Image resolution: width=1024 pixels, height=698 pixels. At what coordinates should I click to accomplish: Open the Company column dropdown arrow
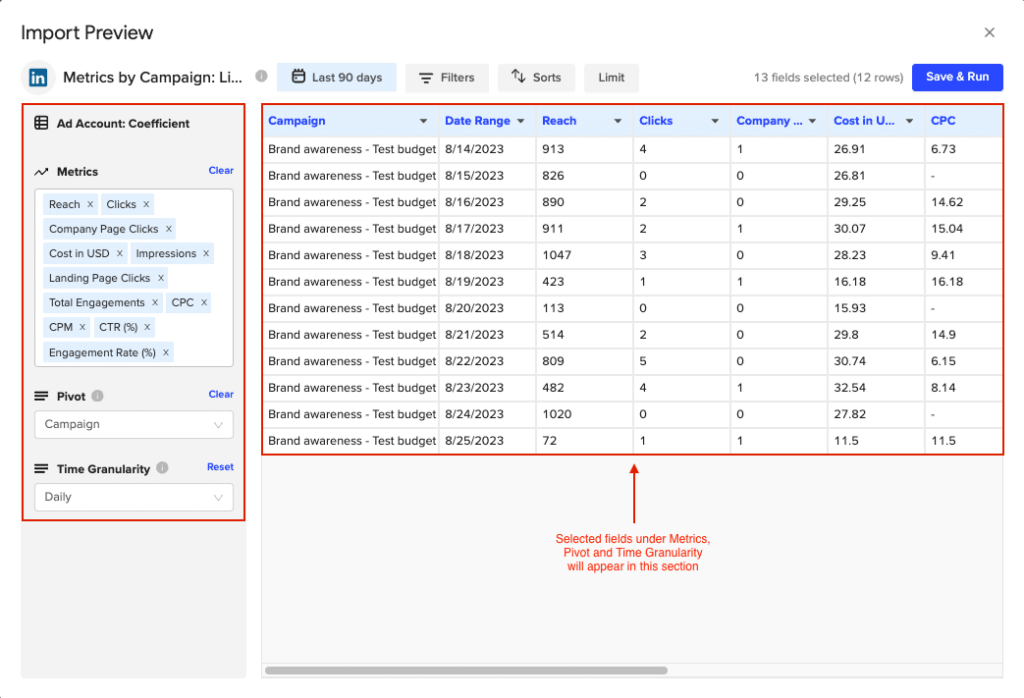point(812,121)
